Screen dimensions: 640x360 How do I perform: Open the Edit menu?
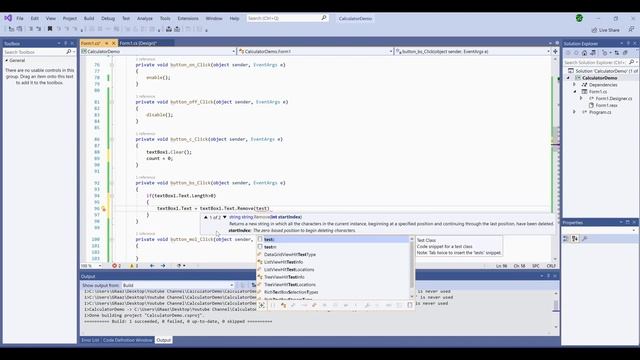[35, 18]
